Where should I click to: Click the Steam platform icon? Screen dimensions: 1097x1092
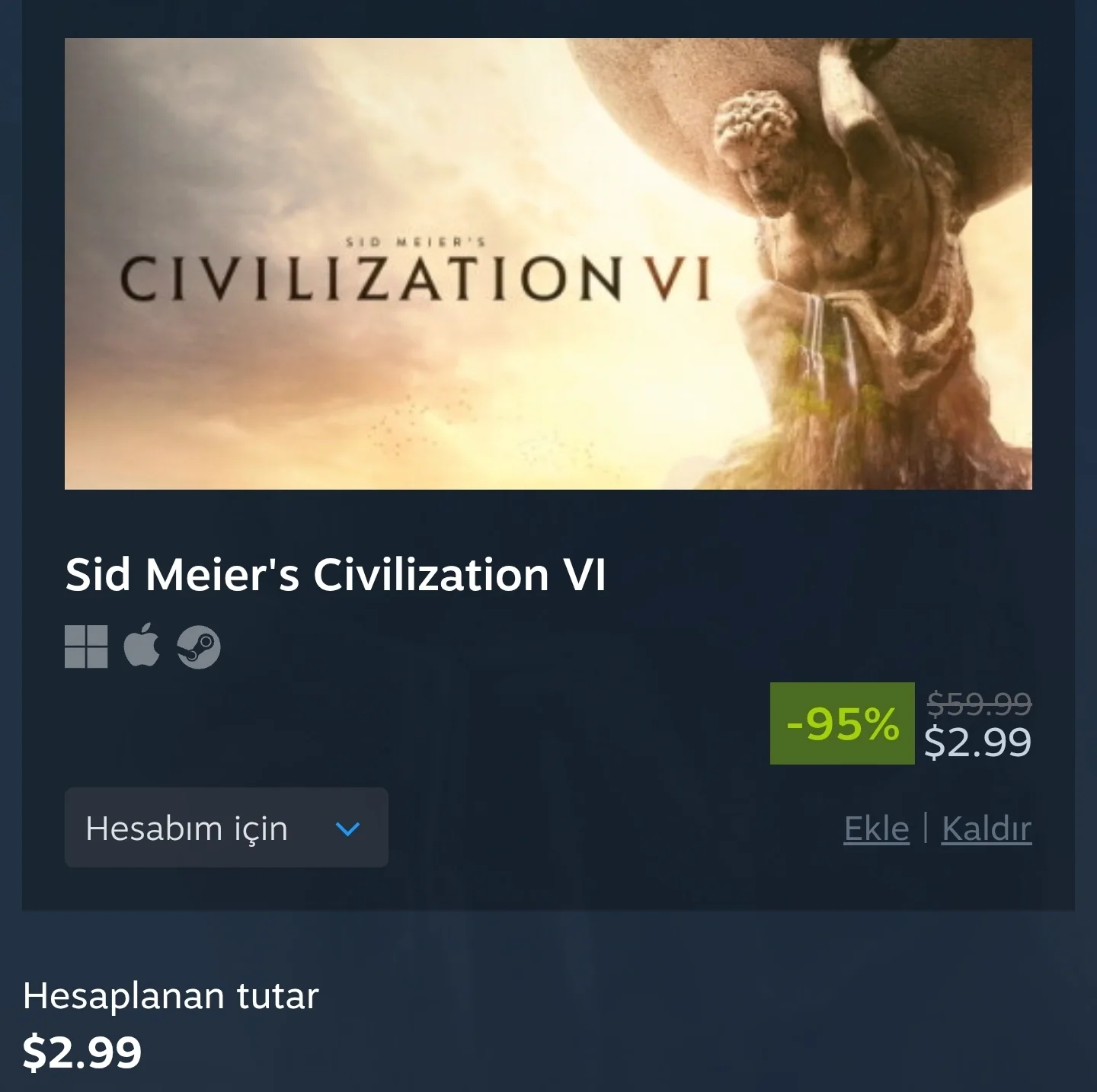tap(199, 647)
